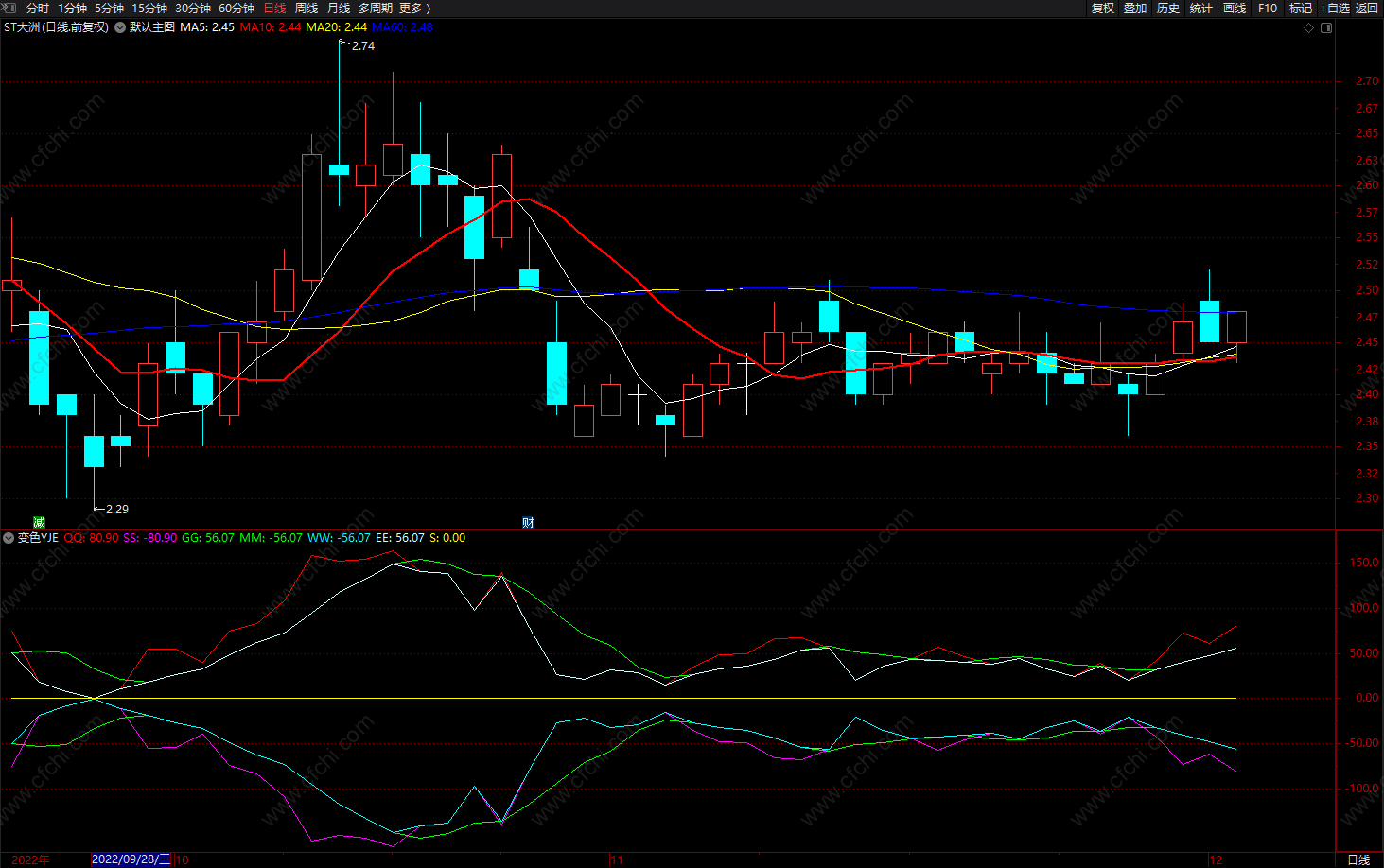Click the 返回 back button
The image size is (1384, 868).
(1367, 8)
